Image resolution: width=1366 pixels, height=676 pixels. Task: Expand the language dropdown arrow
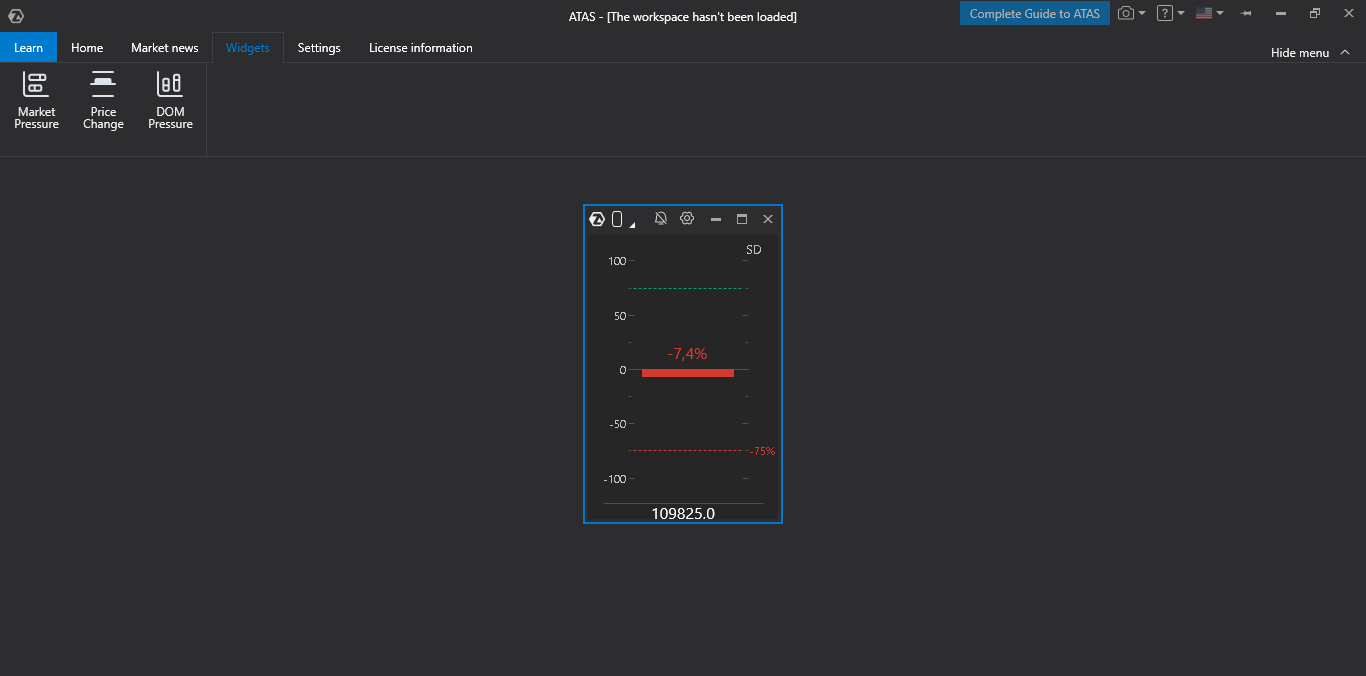coord(1220,13)
